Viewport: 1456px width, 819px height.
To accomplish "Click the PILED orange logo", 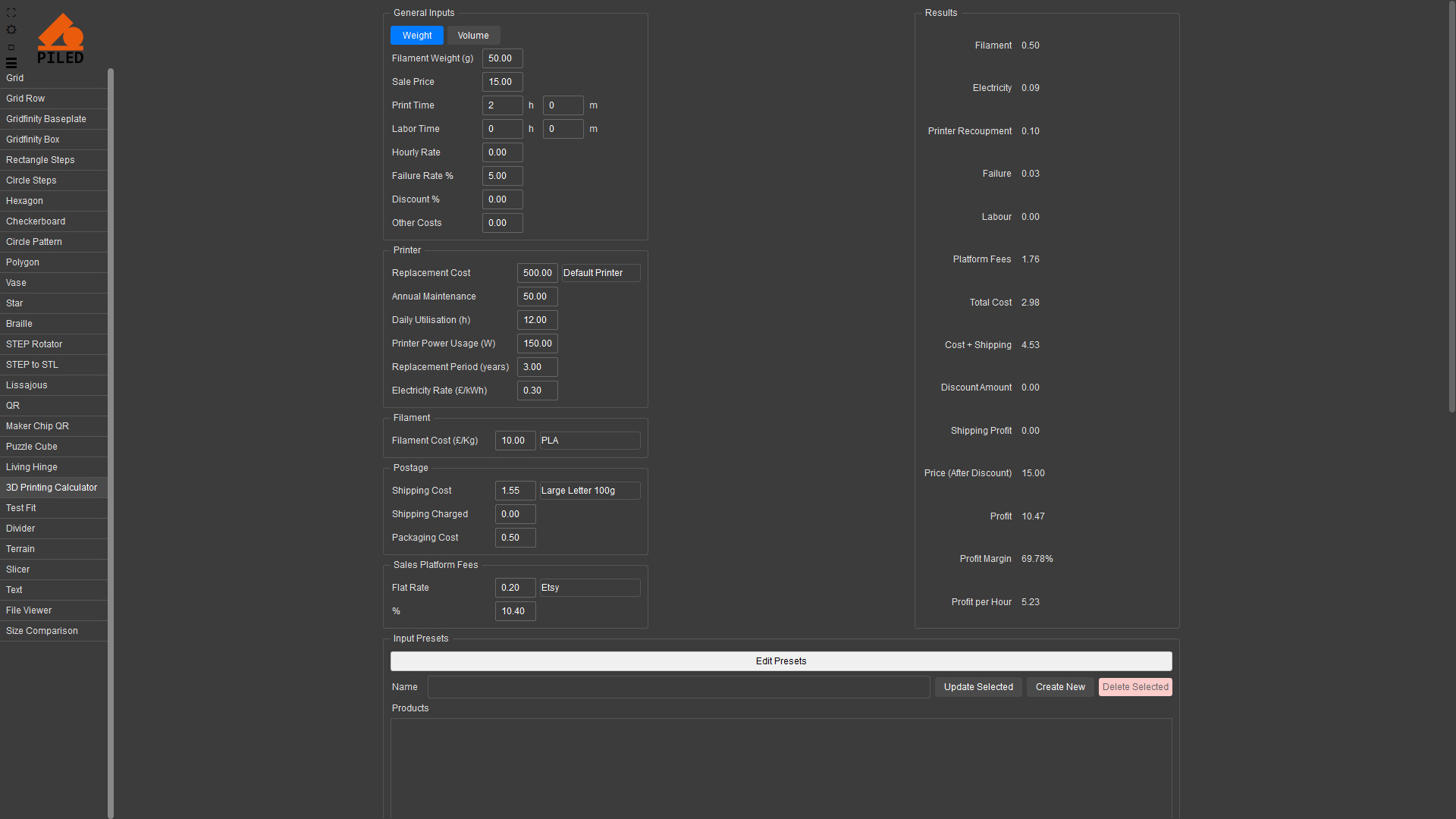I will click(61, 39).
